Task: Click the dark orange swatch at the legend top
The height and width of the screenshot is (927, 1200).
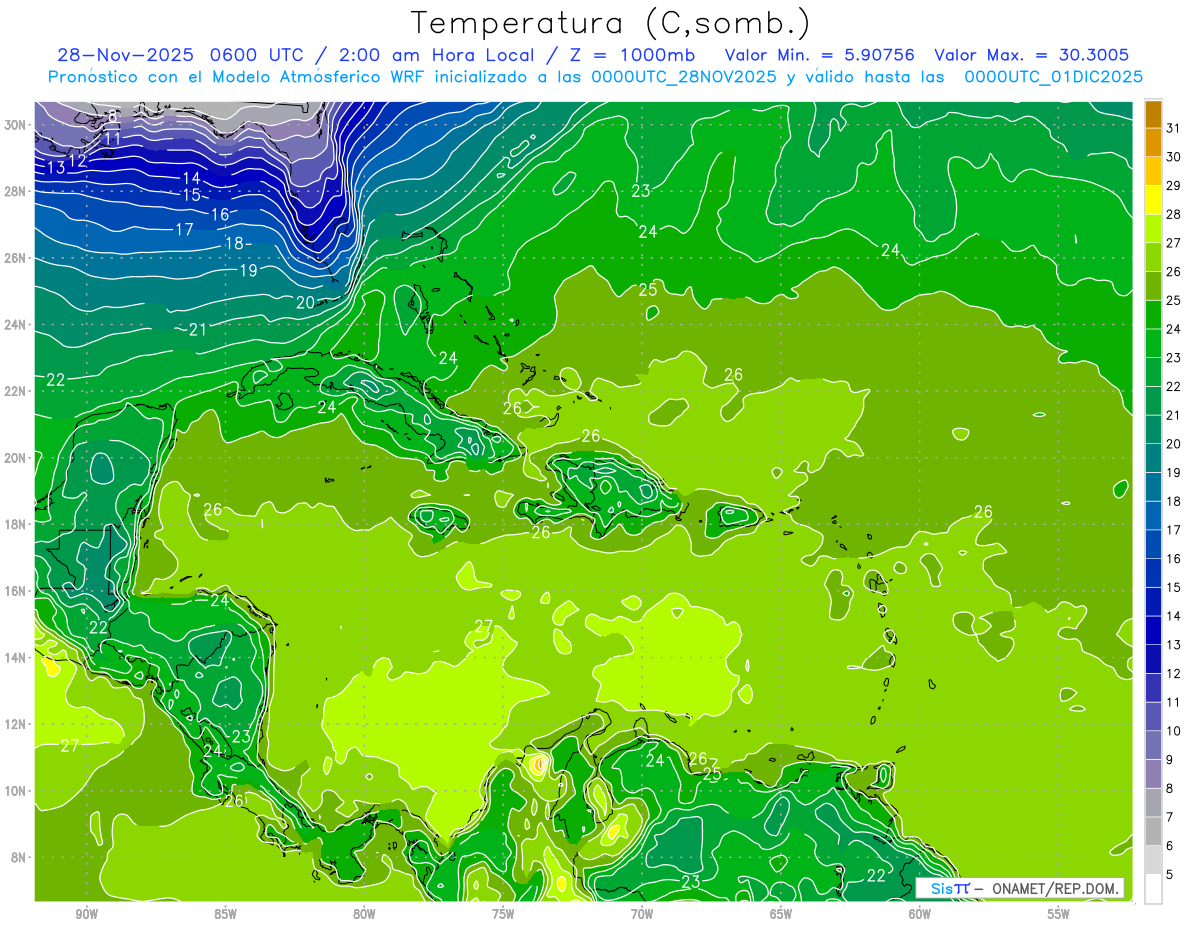Action: coord(1153,114)
